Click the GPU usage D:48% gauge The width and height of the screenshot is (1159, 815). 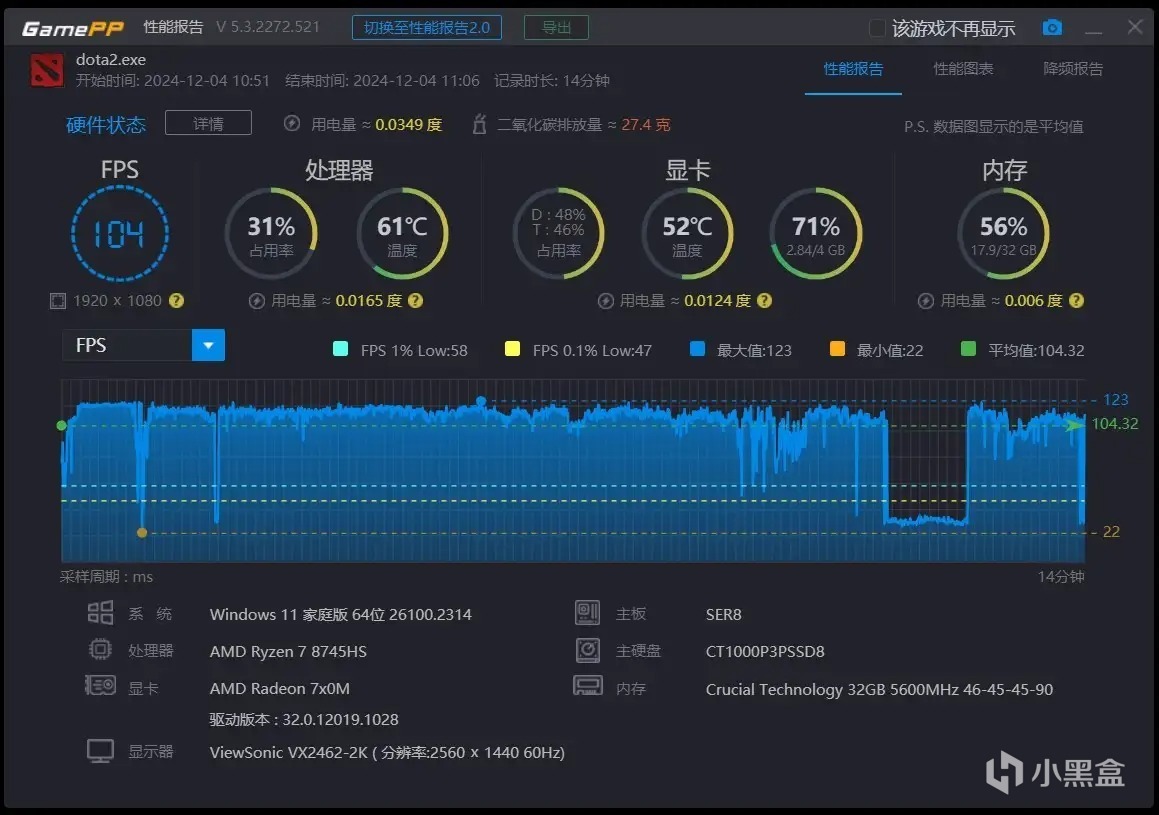pos(558,233)
